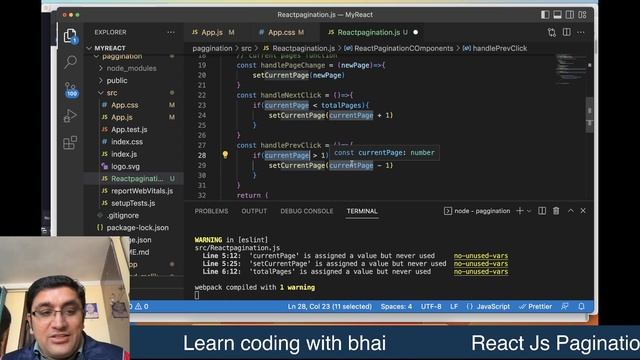
Task: Click Ln 28, Col 23 cursor position status
Action: [329, 306]
